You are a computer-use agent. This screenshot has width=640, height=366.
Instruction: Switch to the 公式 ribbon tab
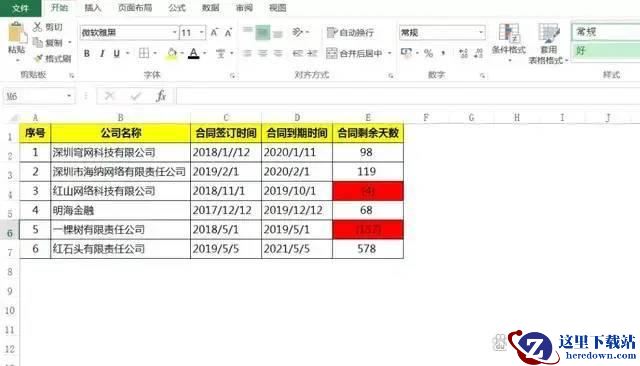tap(177, 8)
